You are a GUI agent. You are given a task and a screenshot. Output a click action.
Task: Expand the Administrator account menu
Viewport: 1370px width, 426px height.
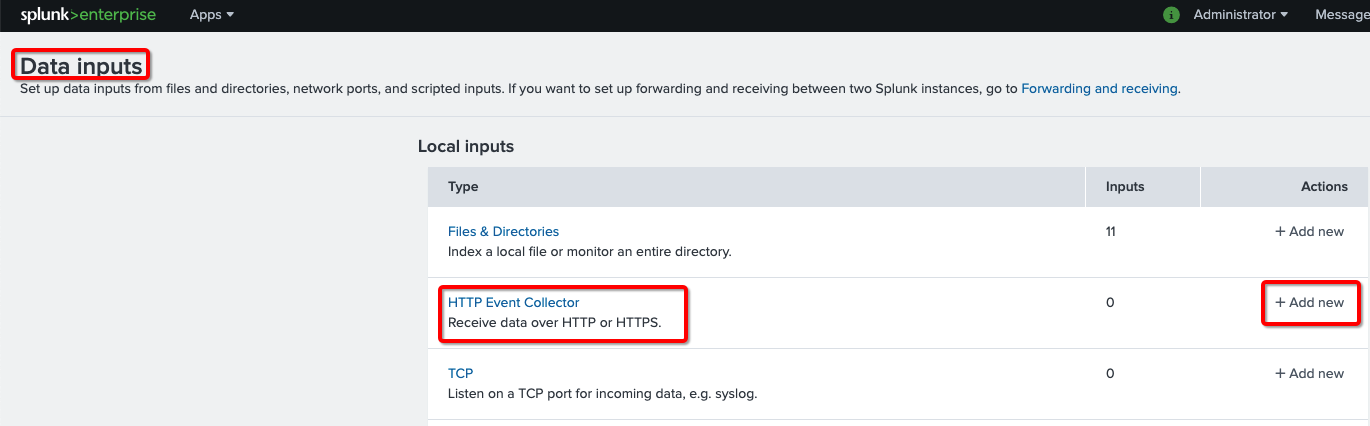click(1240, 15)
